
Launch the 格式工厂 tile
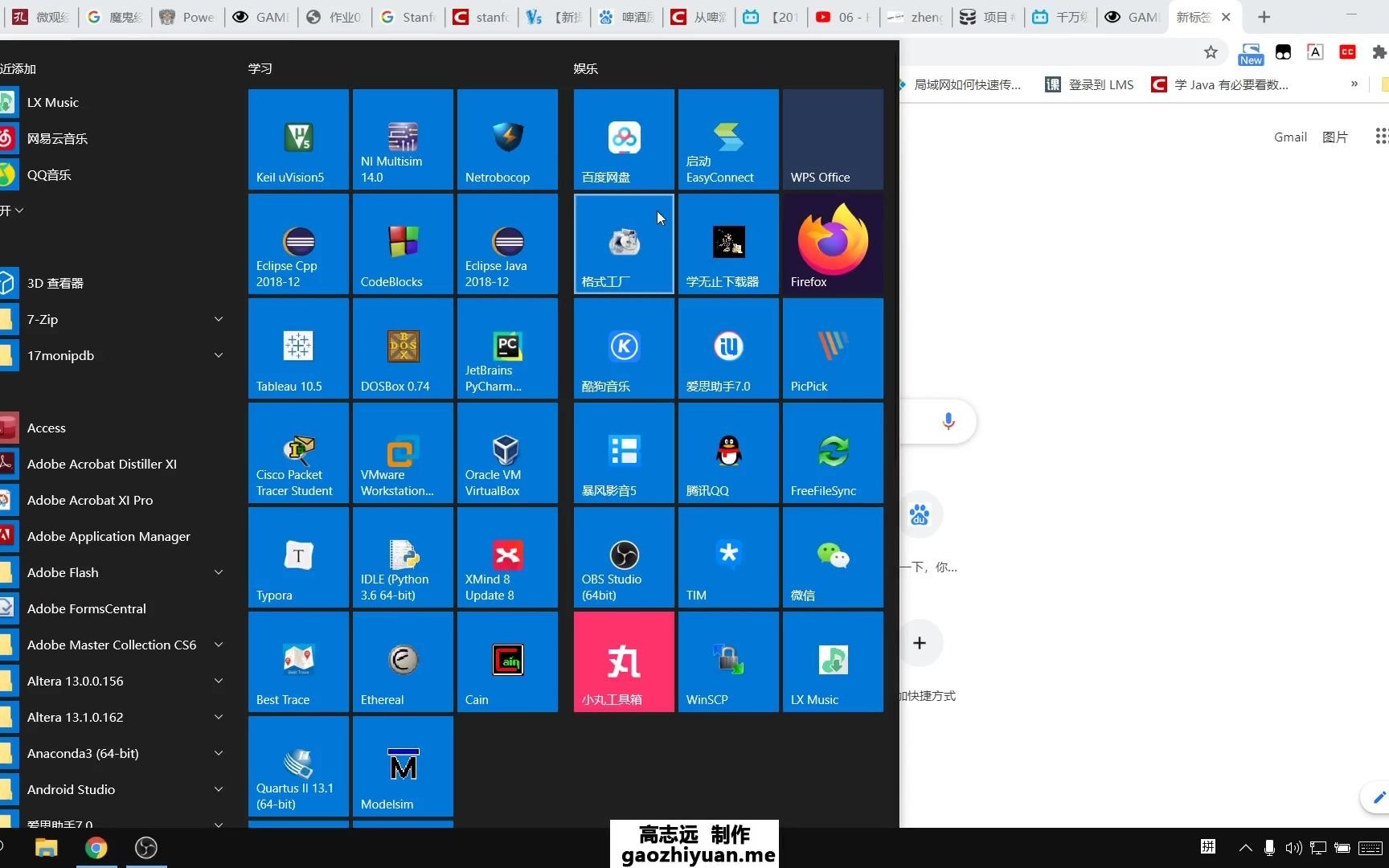coord(624,244)
